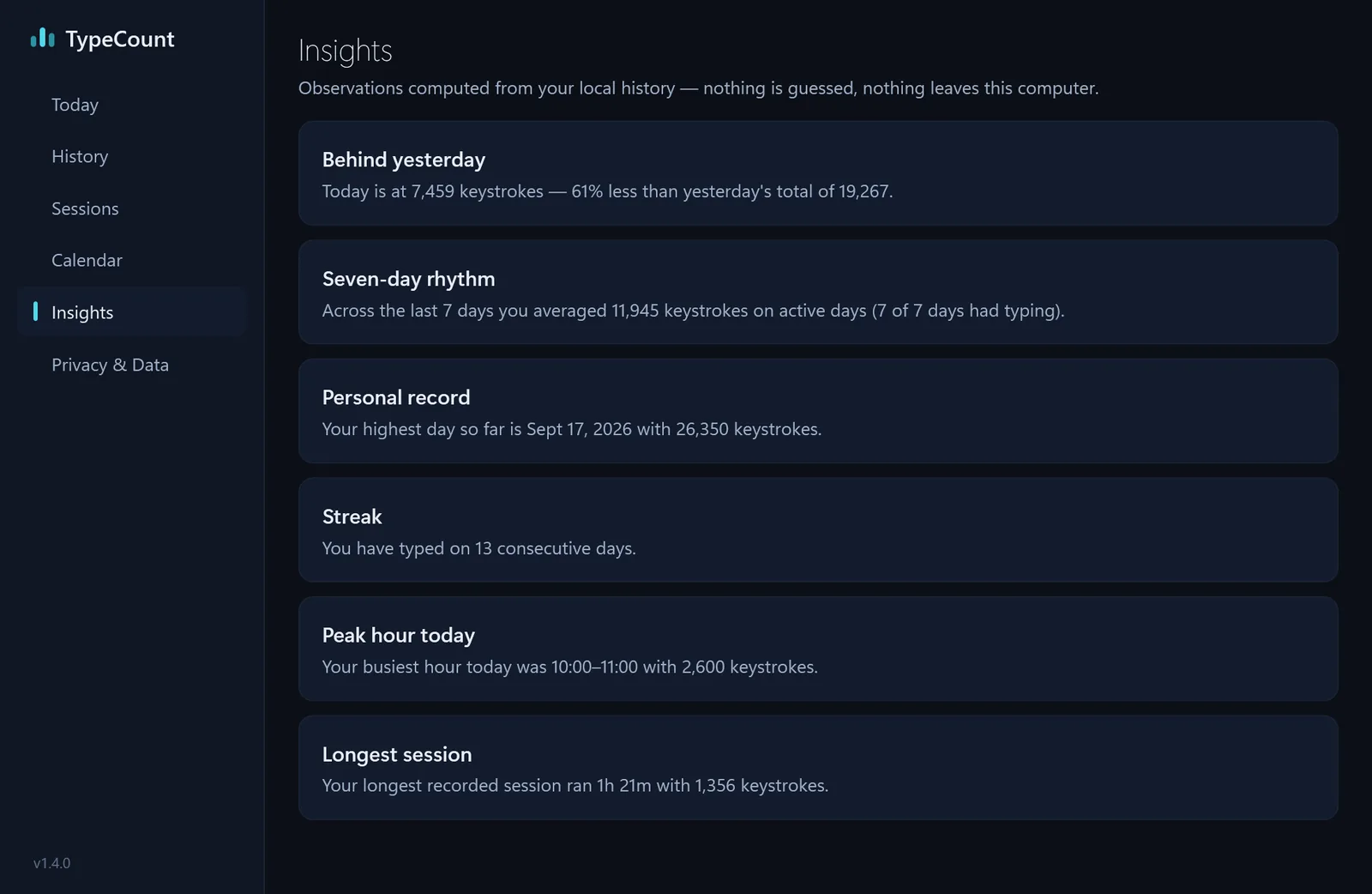Select the Insights sidebar item
The image size is (1372, 894).
point(132,312)
